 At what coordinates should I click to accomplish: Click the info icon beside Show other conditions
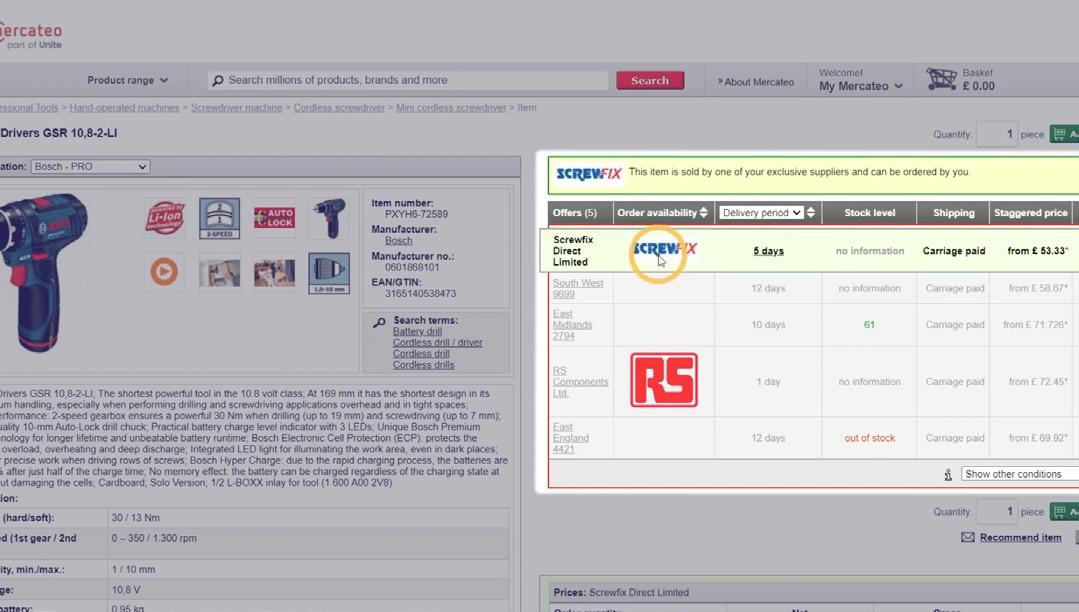[948, 474]
